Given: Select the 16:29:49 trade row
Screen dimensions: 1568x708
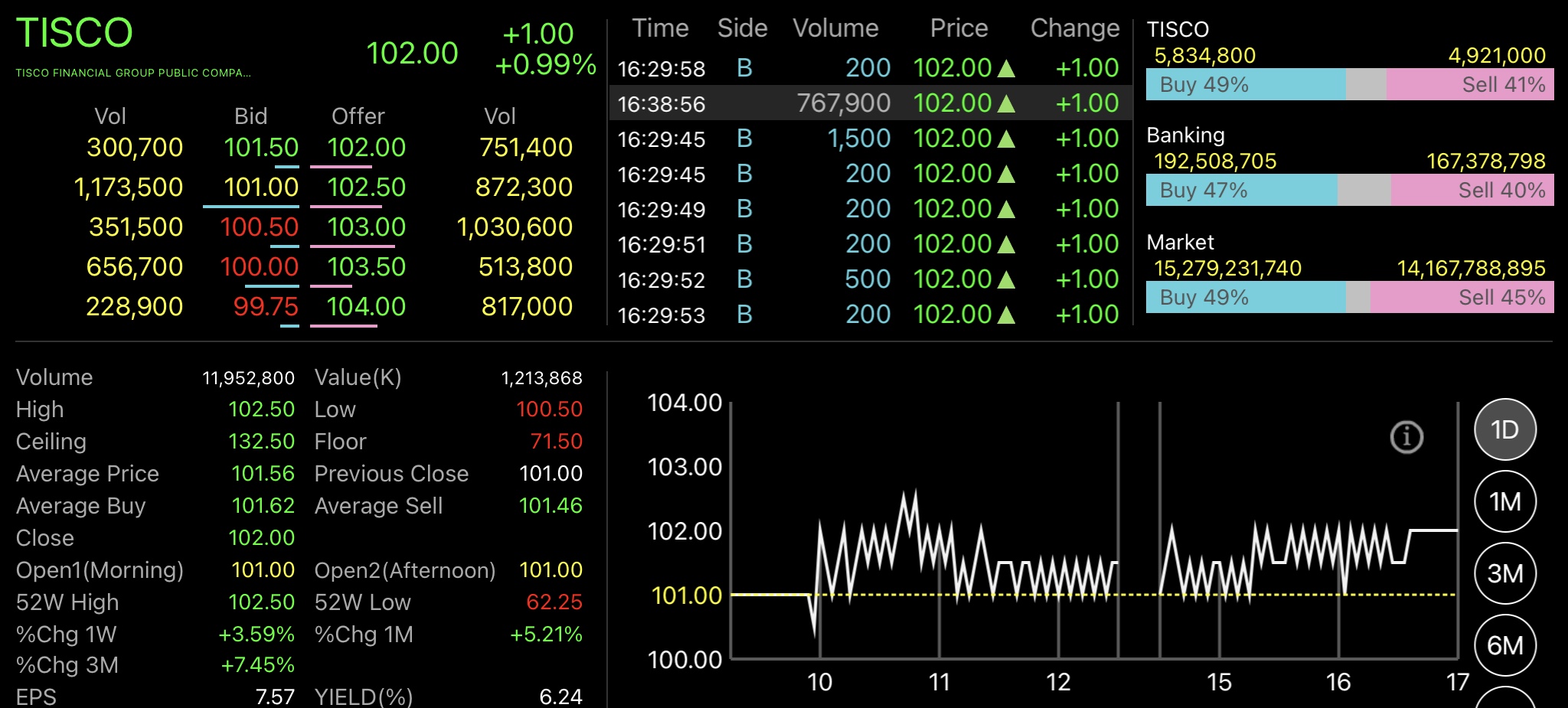Looking at the screenshot, I should point(870,209).
